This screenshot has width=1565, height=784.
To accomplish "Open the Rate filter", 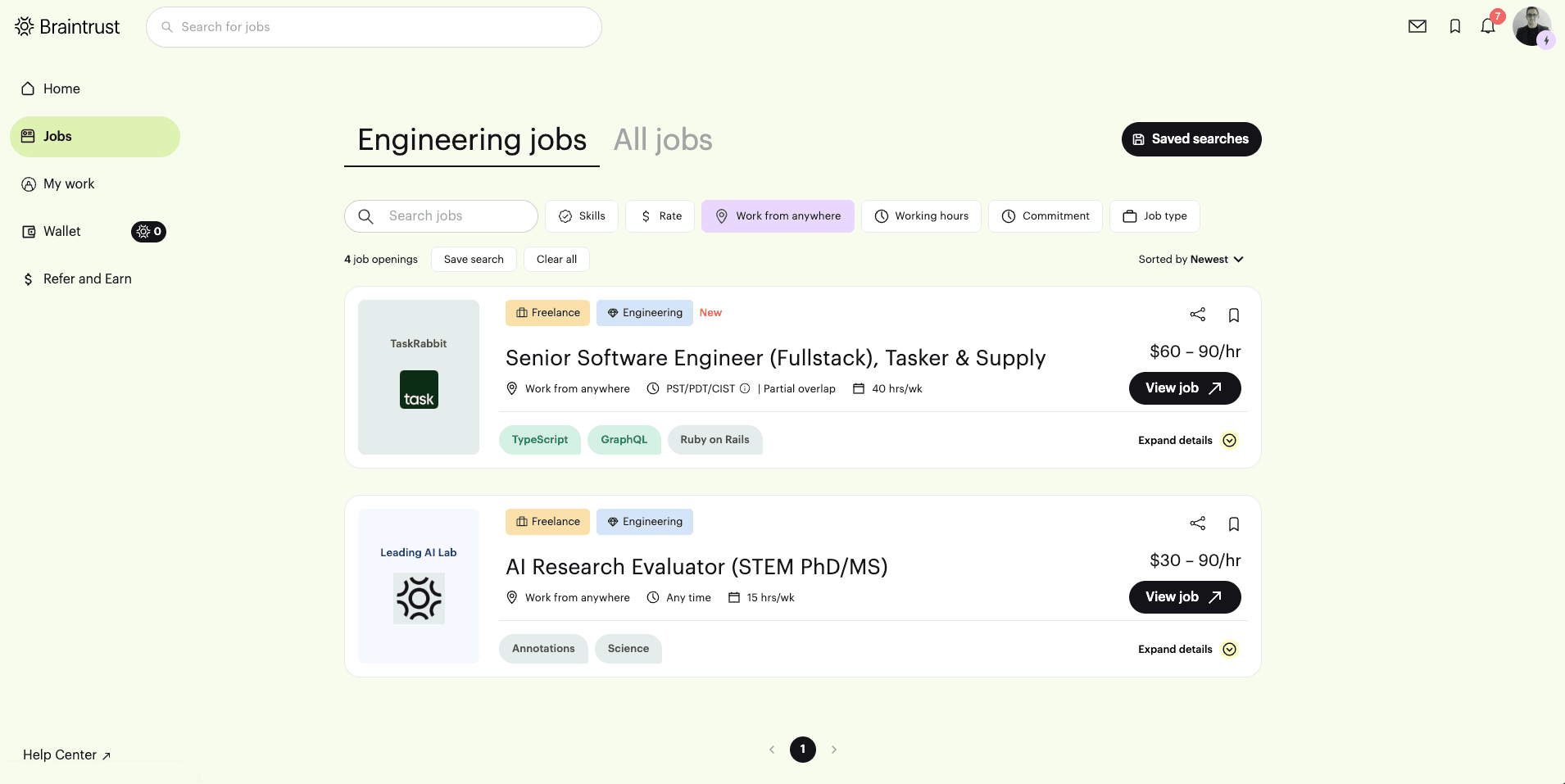I will (x=660, y=216).
